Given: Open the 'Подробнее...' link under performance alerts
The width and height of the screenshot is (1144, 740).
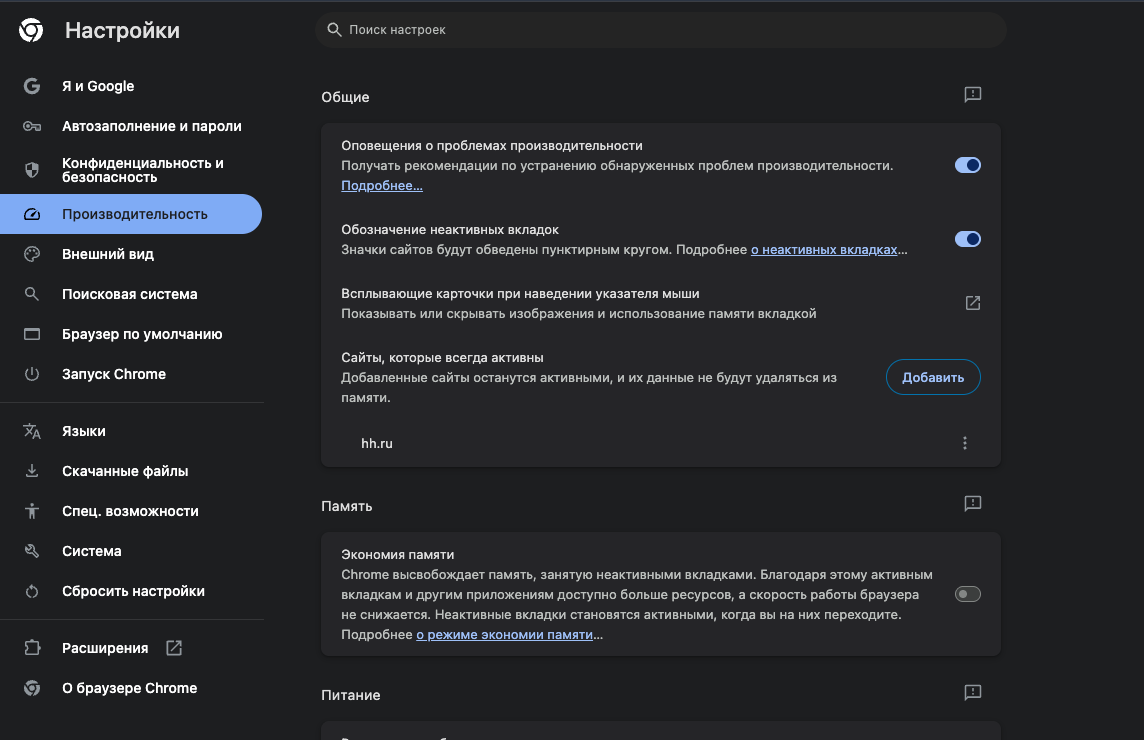Looking at the screenshot, I should pos(381,185).
